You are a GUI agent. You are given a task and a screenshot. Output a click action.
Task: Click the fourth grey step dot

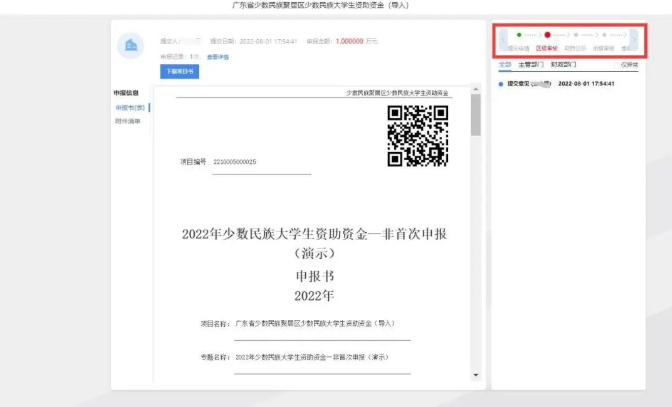point(604,35)
